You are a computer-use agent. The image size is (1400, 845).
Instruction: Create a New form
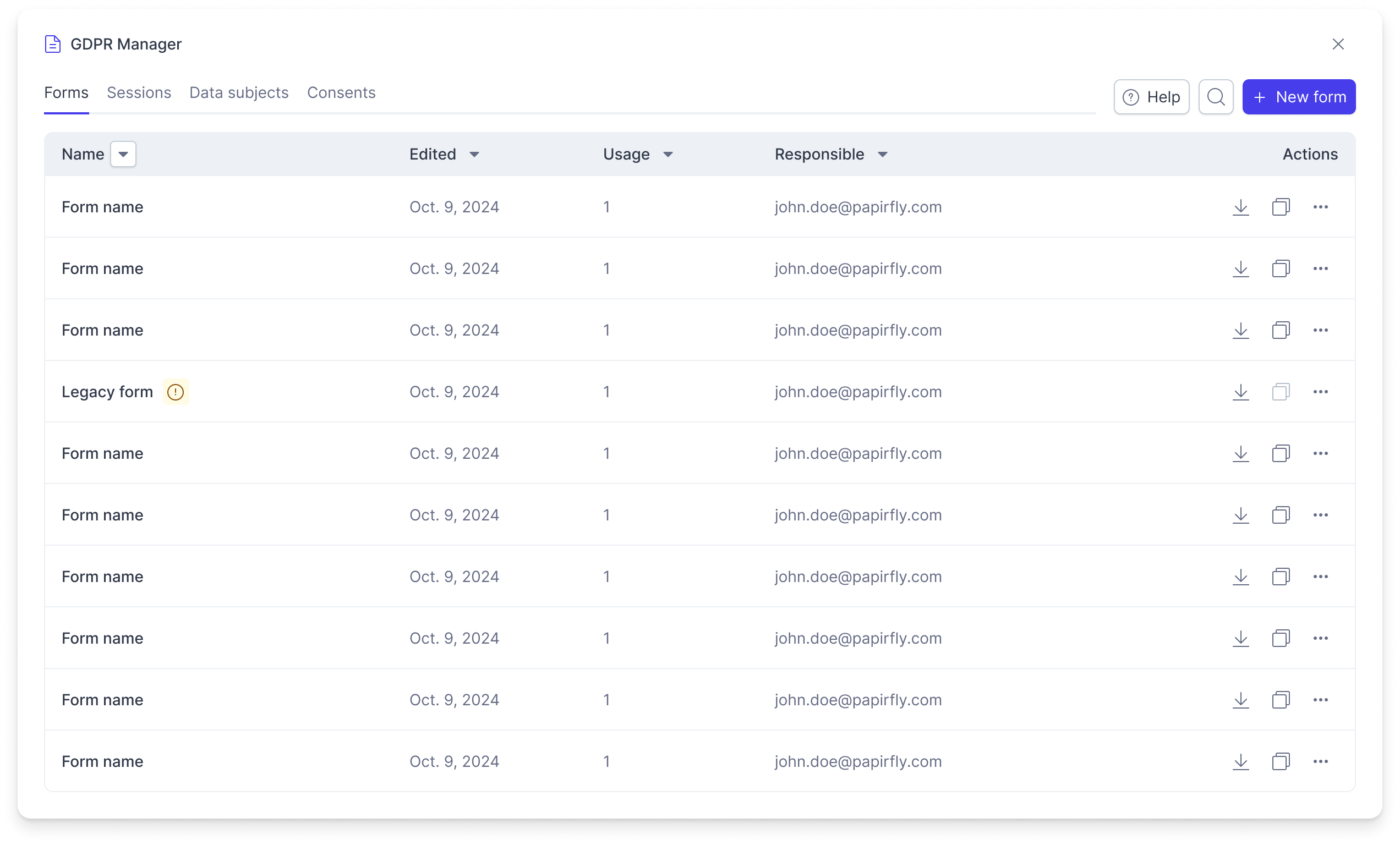[1299, 97]
